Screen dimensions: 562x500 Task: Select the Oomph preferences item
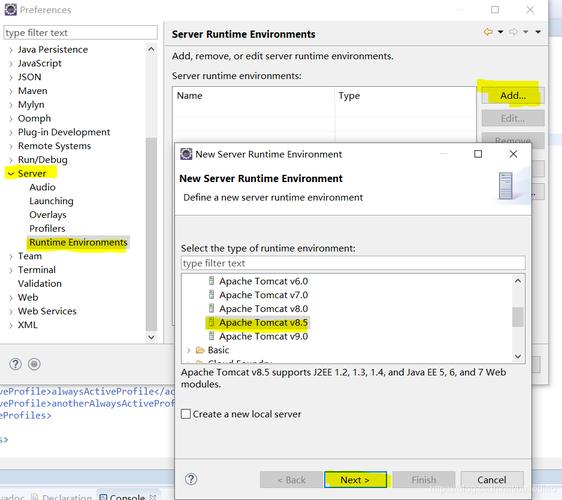click(x=34, y=118)
